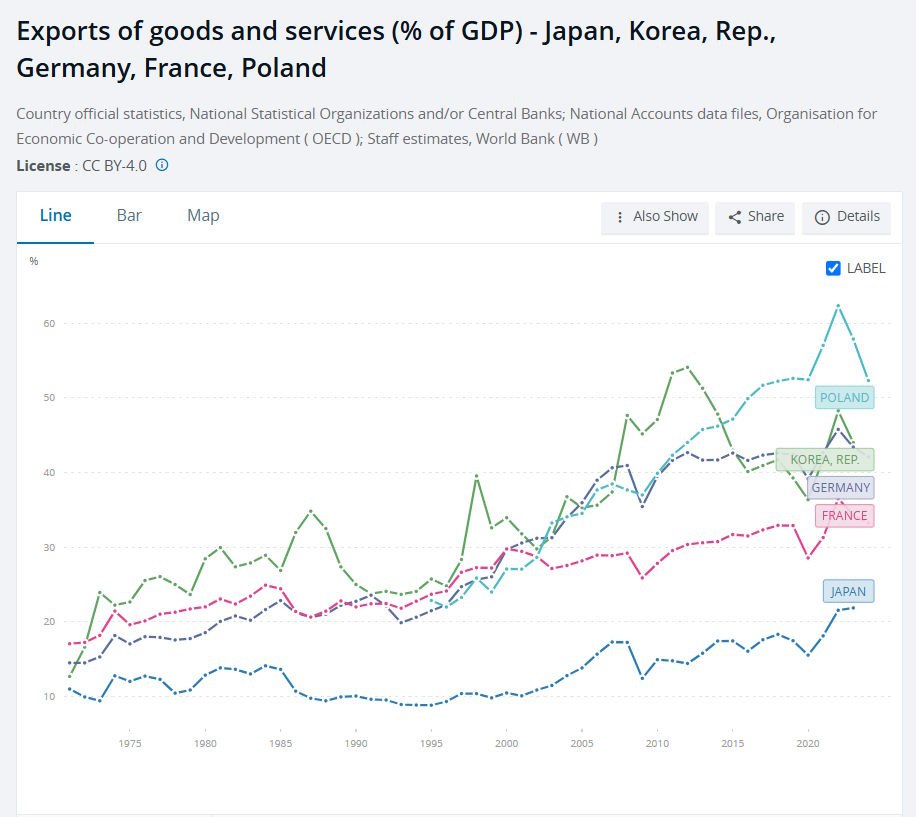Screen dimensions: 916x817
Task: Click the GERMANY series label
Action: click(840, 488)
